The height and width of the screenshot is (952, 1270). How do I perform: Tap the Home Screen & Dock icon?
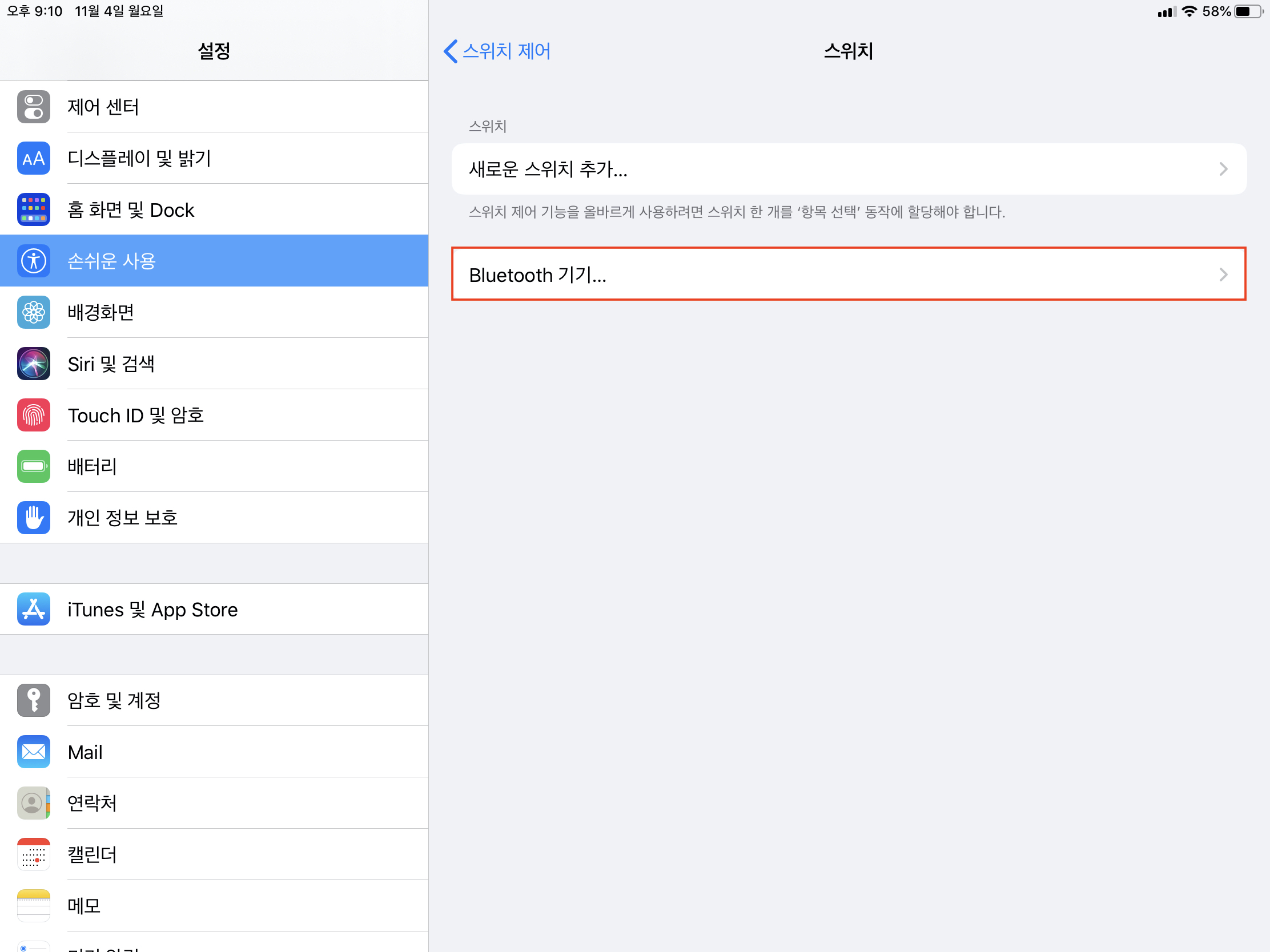tap(33, 209)
